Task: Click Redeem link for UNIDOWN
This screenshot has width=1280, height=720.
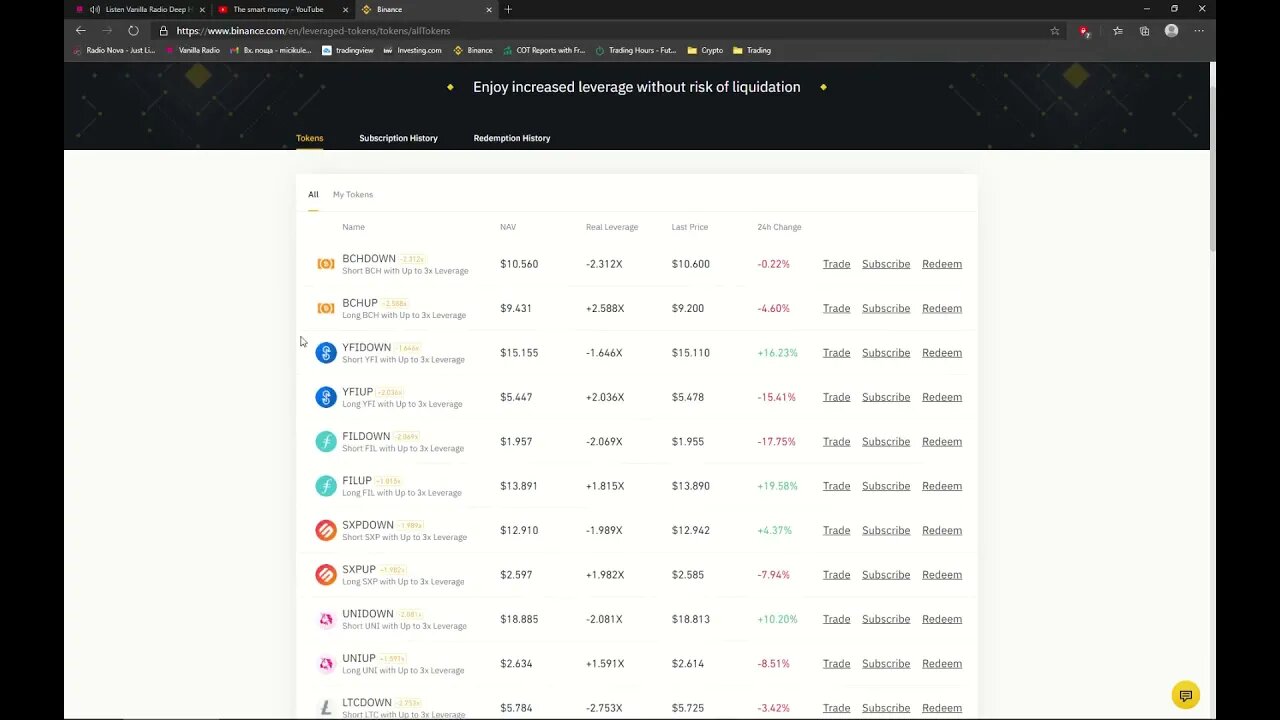Action: [942, 619]
